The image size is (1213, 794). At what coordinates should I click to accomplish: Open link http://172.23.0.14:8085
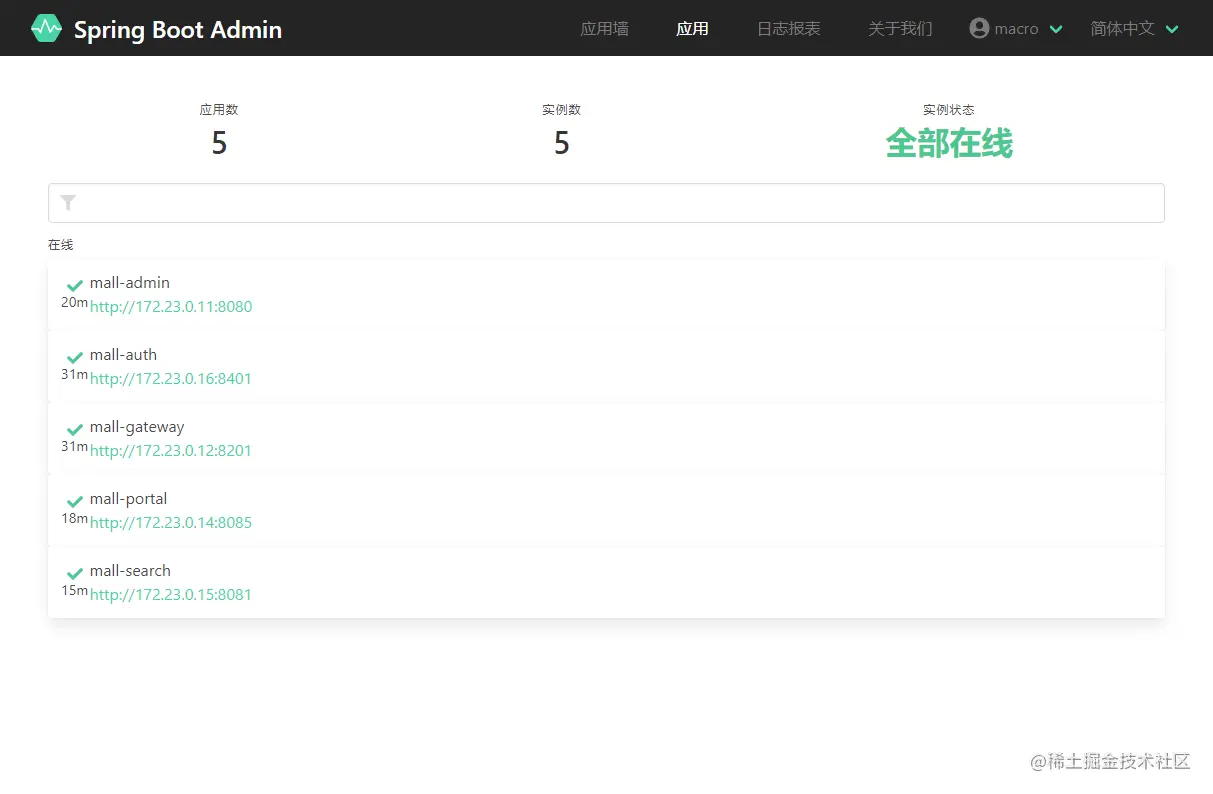point(171,523)
